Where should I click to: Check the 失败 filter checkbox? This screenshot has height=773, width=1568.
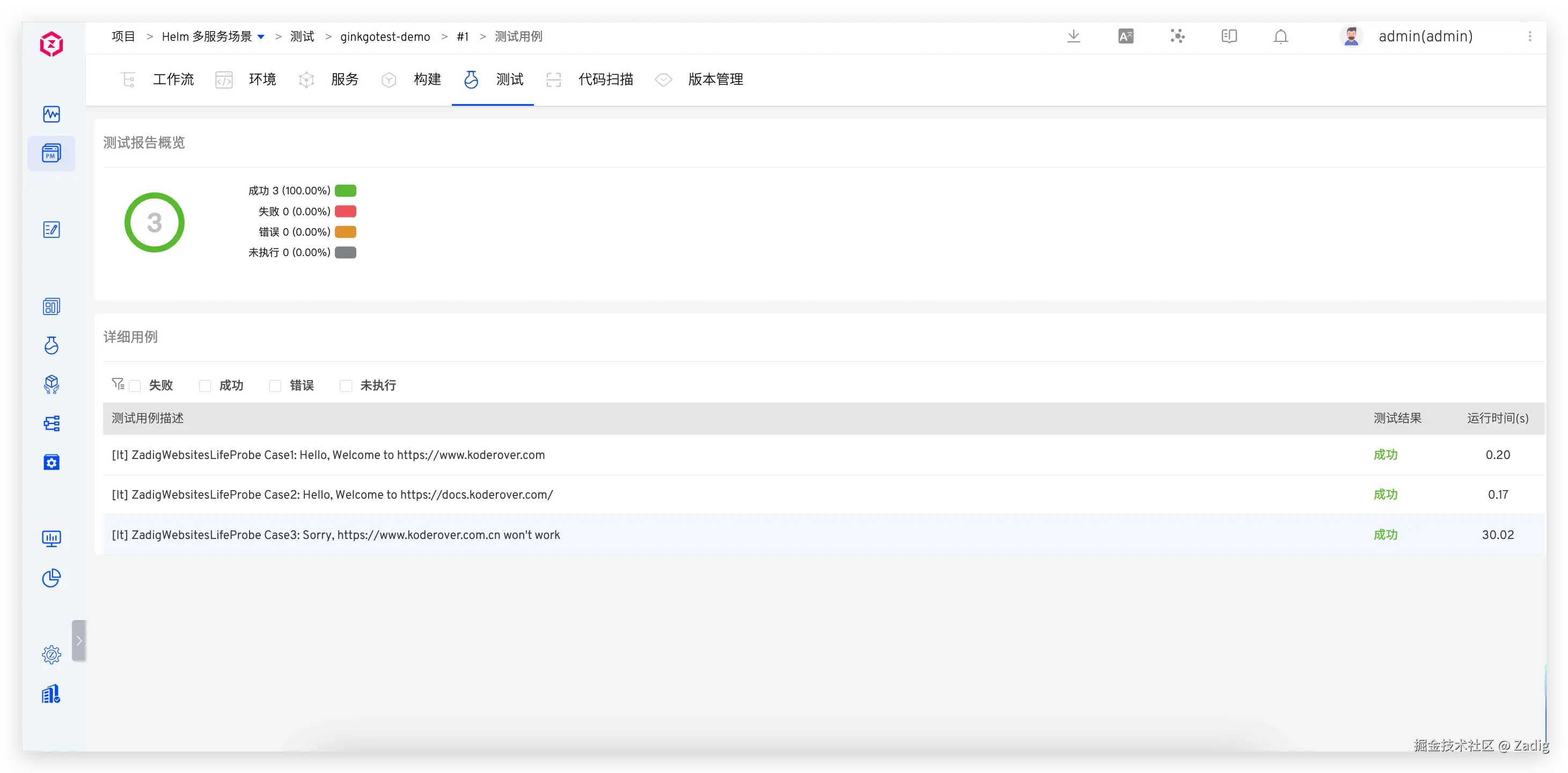pyautogui.click(x=135, y=385)
